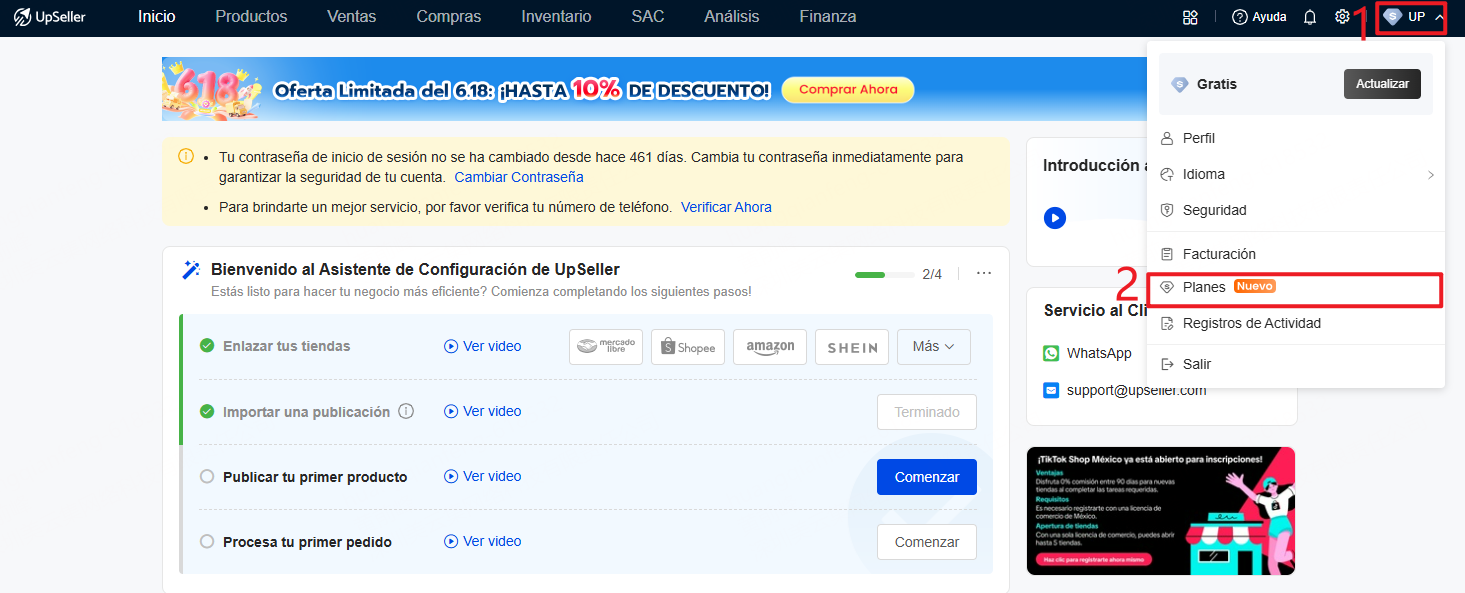Open the Productos menu
This screenshot has width=1465, height=593.
(x=251, y=17)
